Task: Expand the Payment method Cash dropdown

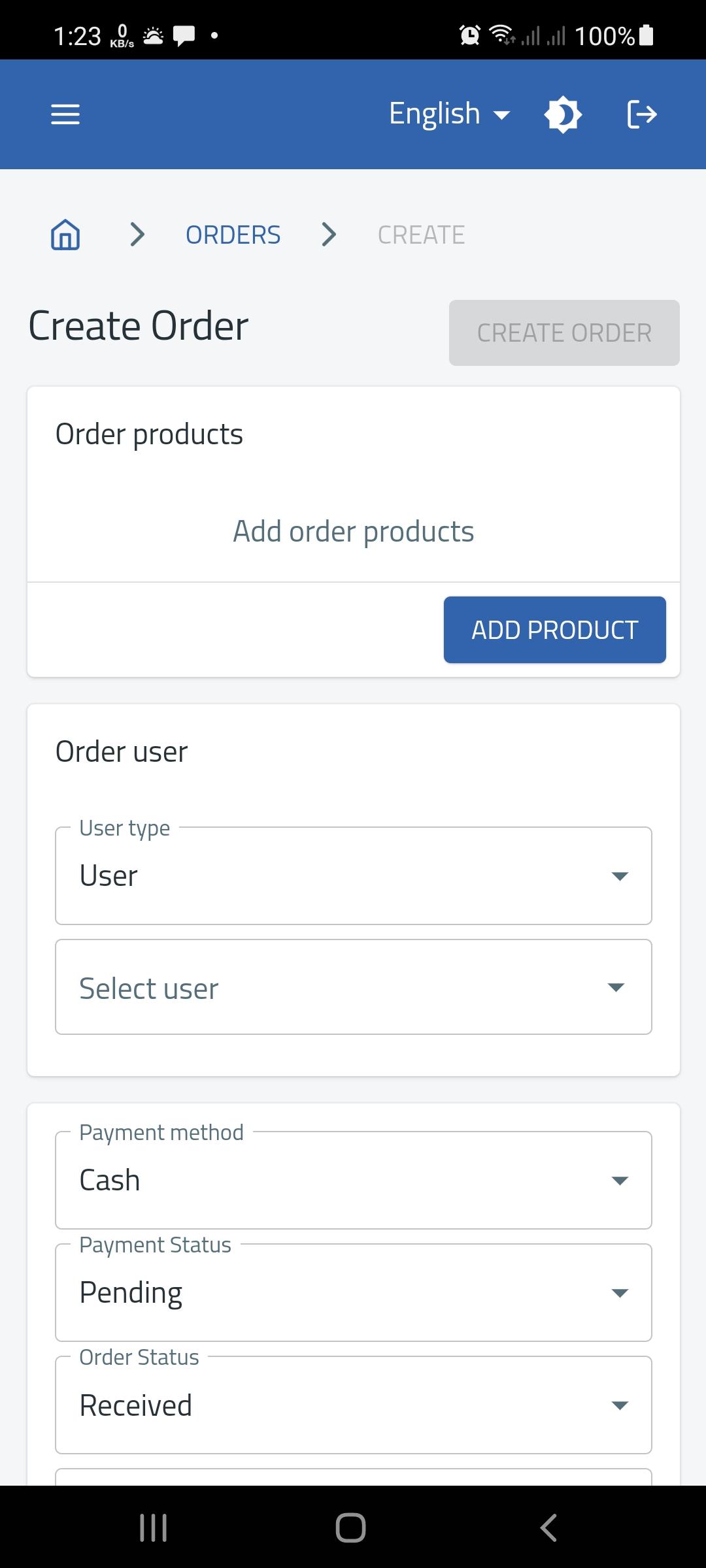Action: (354, 1180)
